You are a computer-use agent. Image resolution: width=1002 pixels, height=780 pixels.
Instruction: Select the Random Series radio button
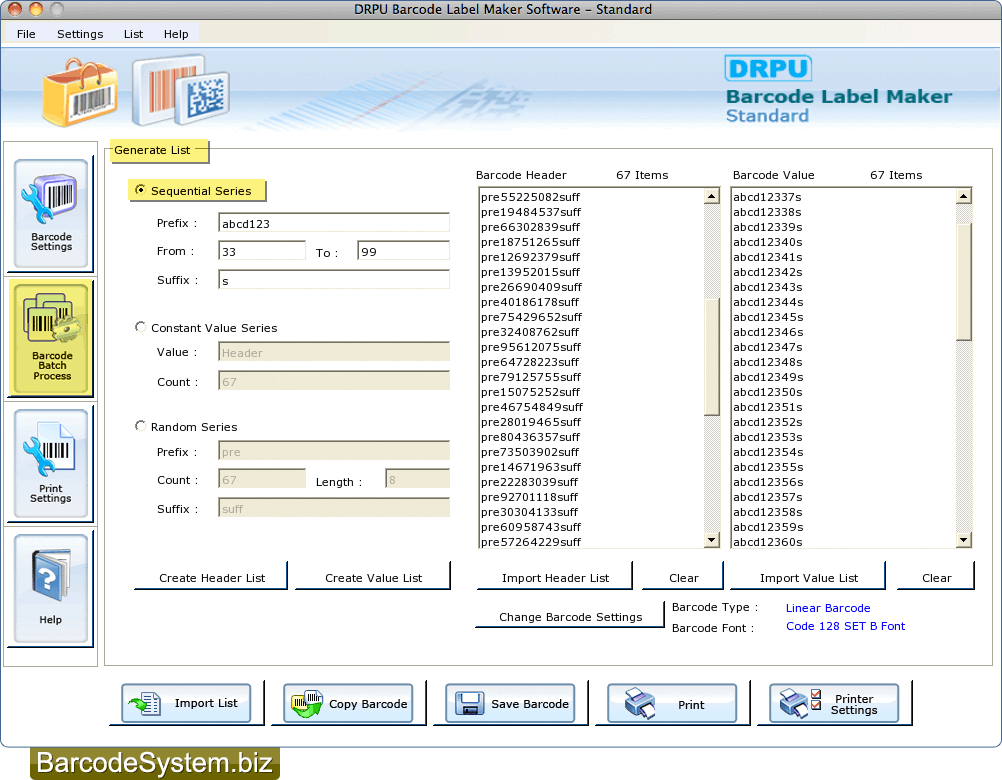(140, 425)
